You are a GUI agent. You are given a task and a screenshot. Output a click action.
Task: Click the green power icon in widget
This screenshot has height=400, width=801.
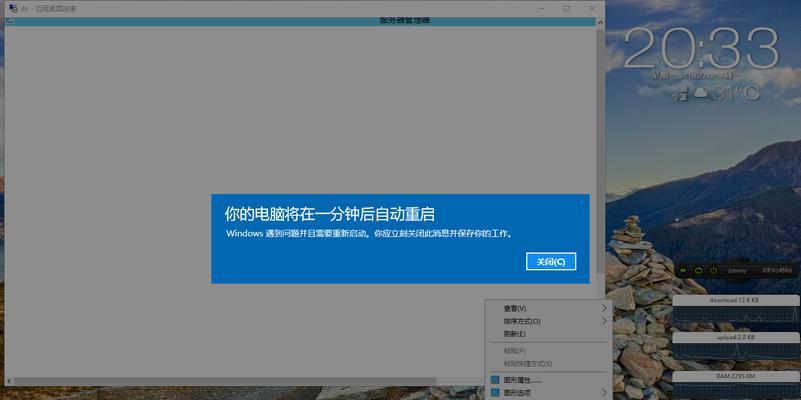click(x=714, y=270)
